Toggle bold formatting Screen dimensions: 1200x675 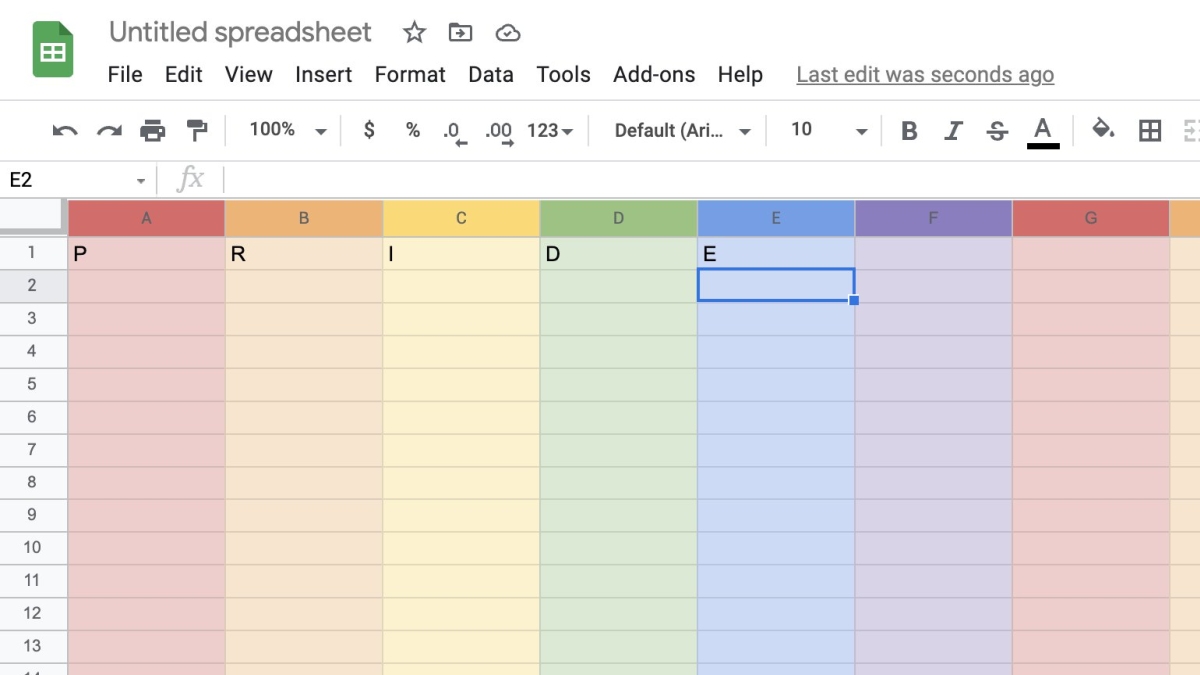(x=909, y=130)
